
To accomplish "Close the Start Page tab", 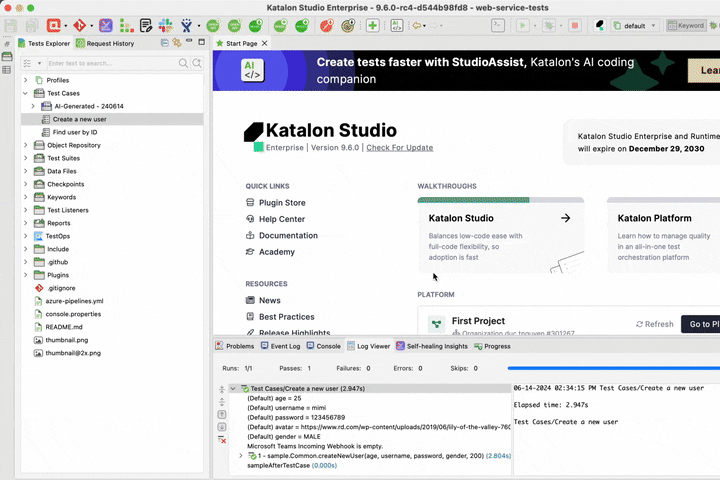I will [x=264, y=43].
